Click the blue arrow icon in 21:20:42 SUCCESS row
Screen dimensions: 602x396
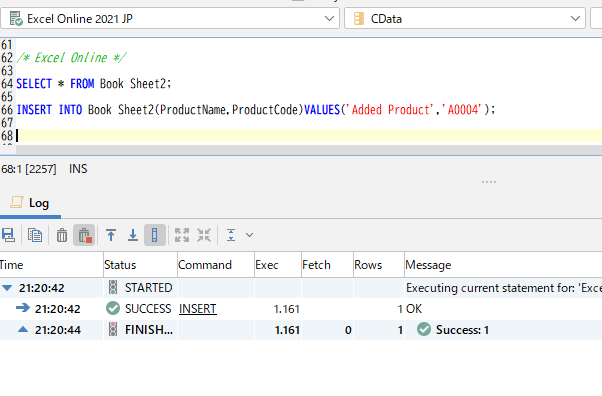click(x=23, y=308)
